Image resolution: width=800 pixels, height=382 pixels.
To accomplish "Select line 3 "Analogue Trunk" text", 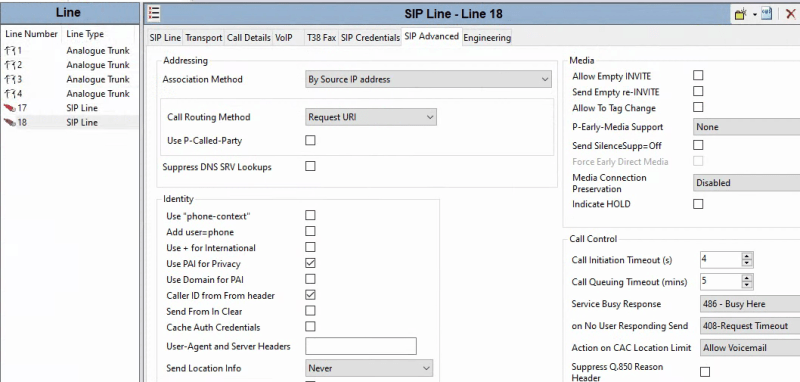I will pyautogui.click(x=98, y=80).
